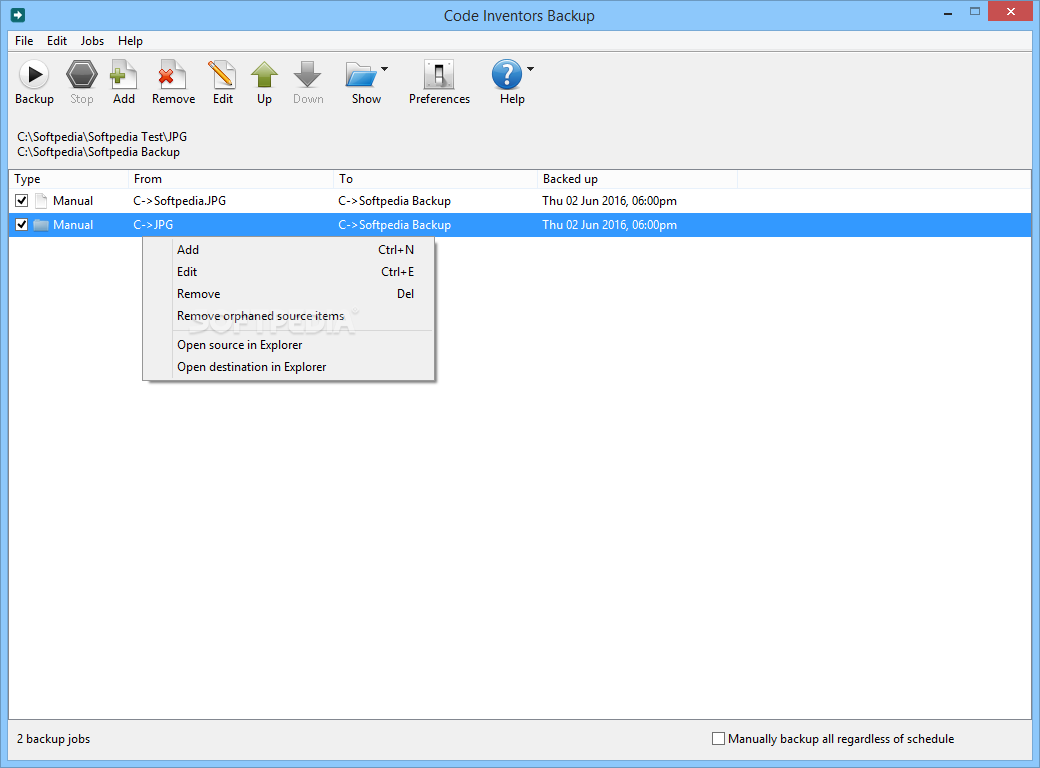Image resolution: width=1040 pixels, height=768 pixels.
Task: Open the Help menu in menu bar
Action: (130, 40)
